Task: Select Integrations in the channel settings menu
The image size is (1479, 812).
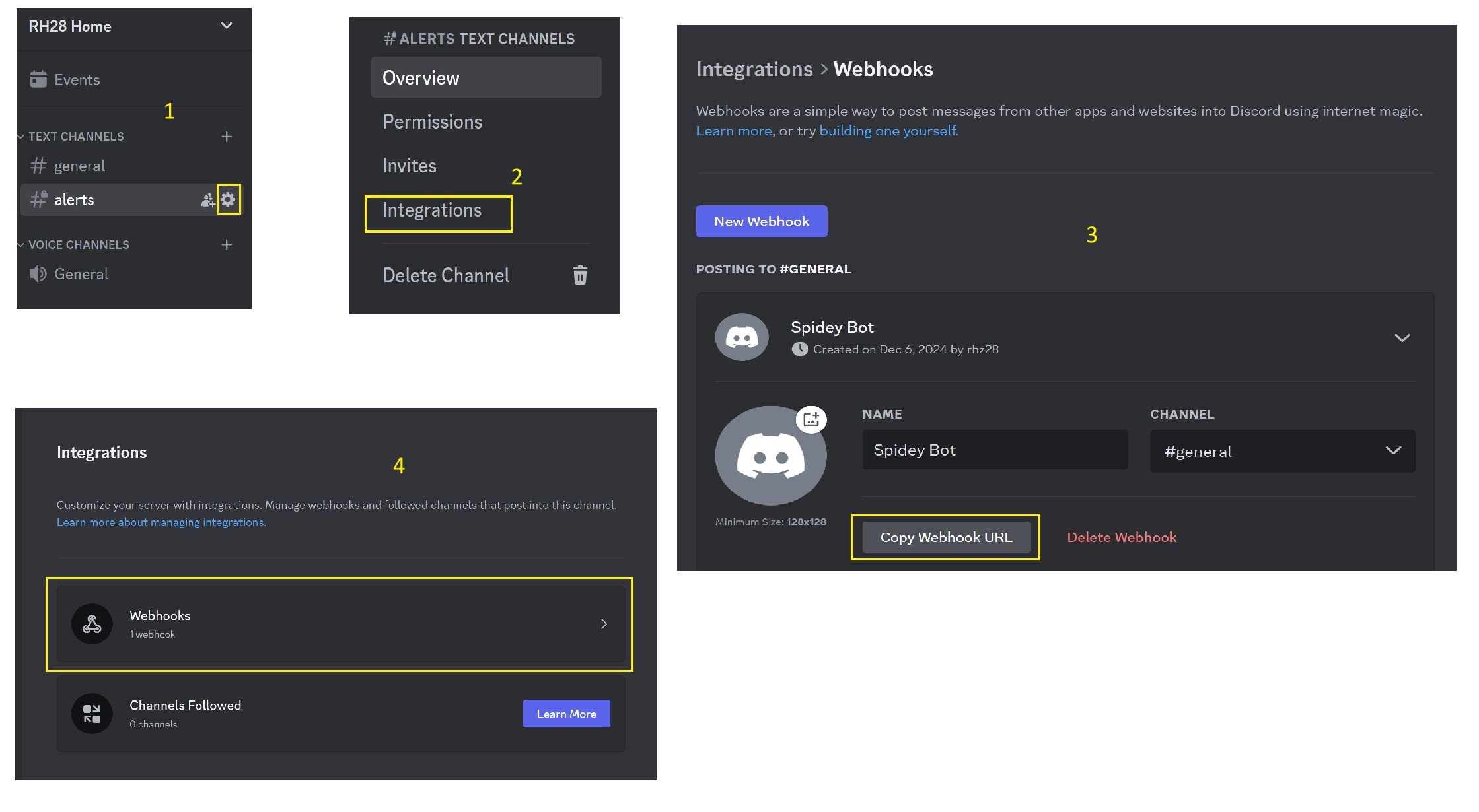Action: [432, 210]
